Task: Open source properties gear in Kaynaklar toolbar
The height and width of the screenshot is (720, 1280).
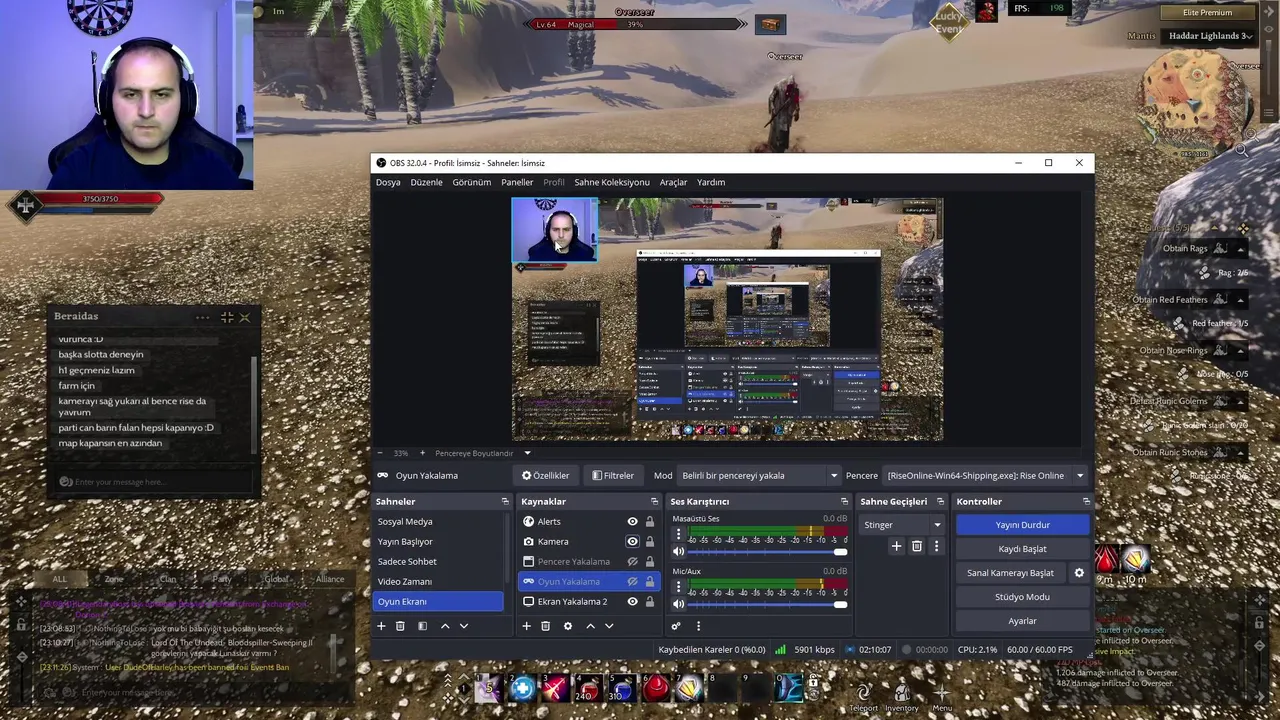Action: pos(567,626)
